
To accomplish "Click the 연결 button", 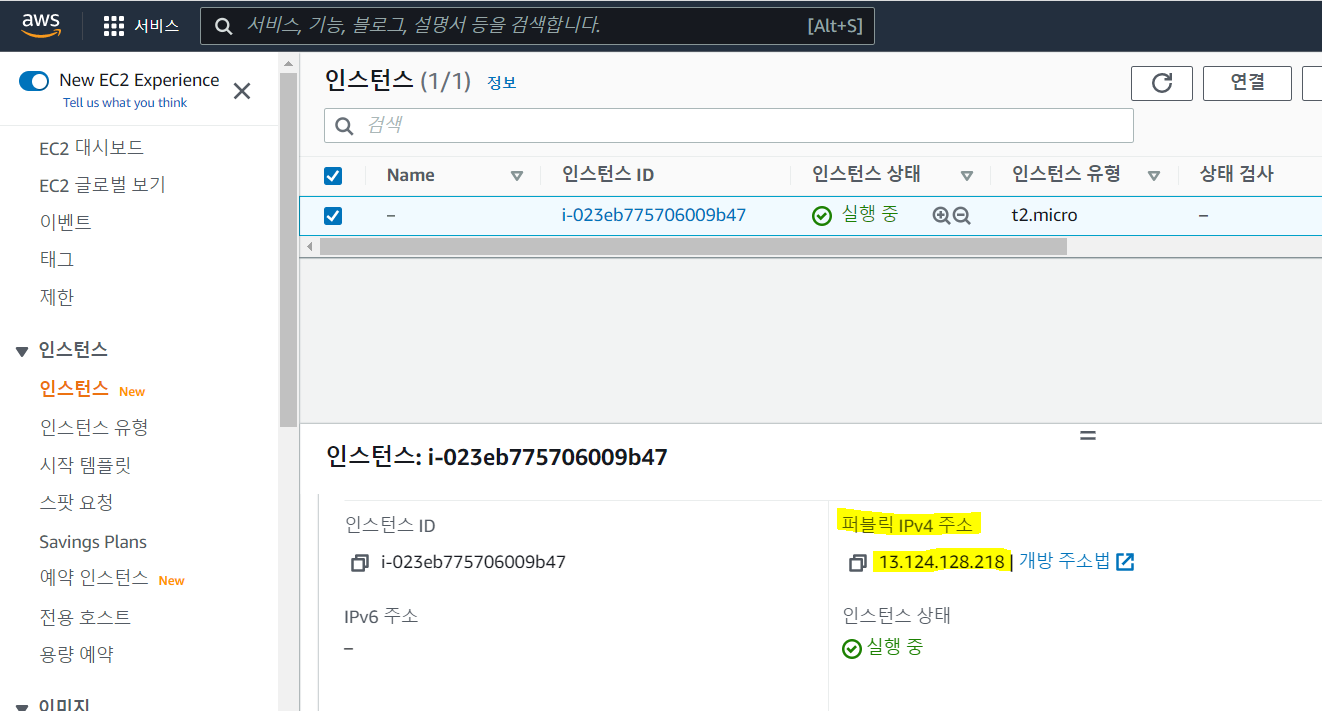I will tap(1247, 83).
